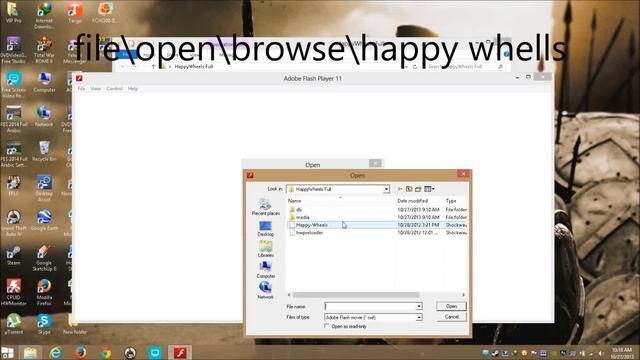Create new folder in Open dialog
The width and height of the screenshot is (640, 360).
coord(418,189)
